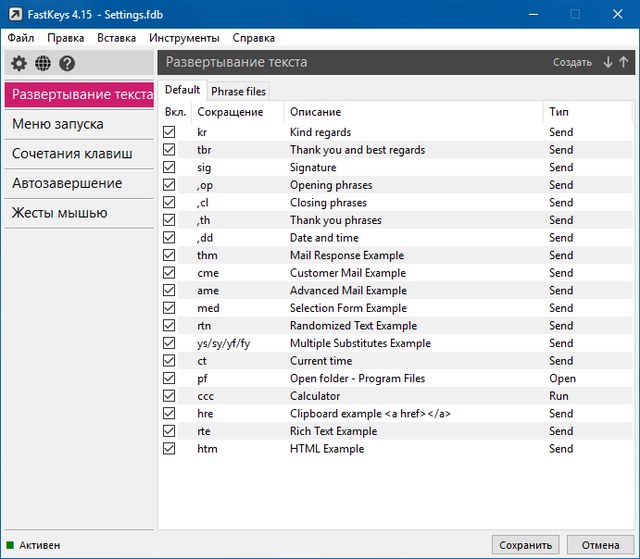640x559 pixels.
Task: Disable the 'sig' Signature entry checkbox
Action: pyautogui.click(x=169, y=167)
